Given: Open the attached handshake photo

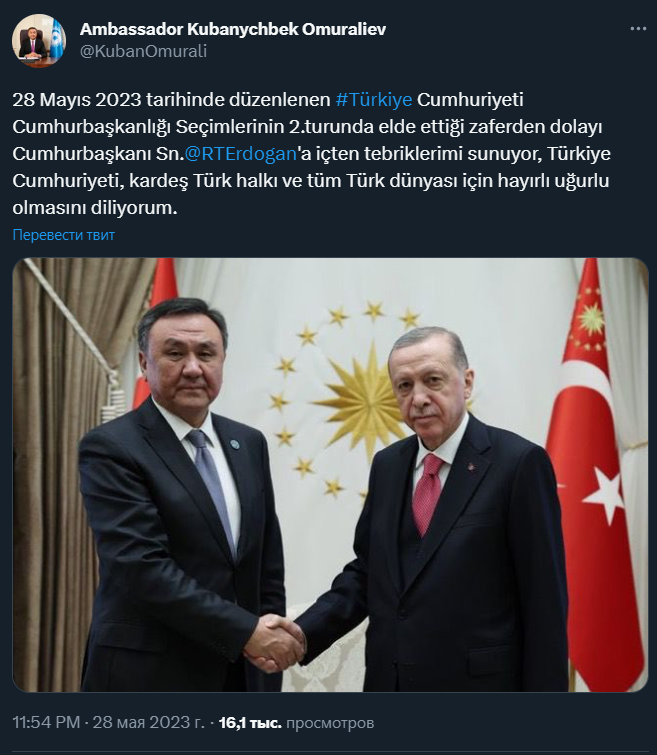Looking at the screenshot, I should 330,475.
